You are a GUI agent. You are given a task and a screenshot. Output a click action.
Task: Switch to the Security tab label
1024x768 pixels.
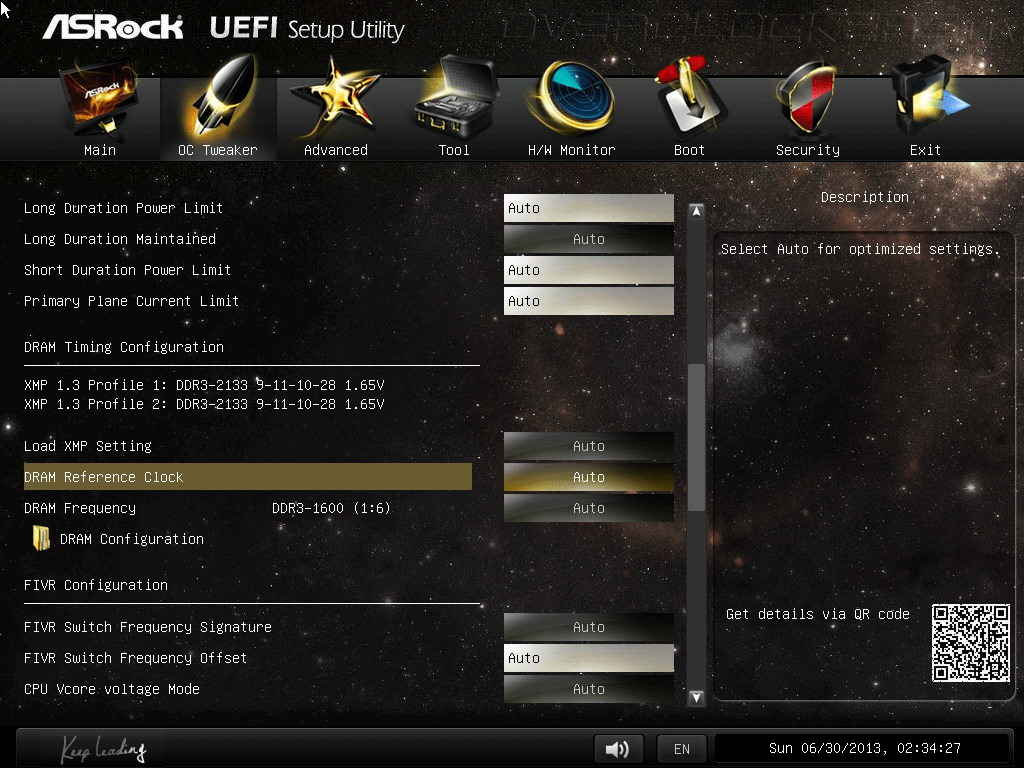[808, 150]
